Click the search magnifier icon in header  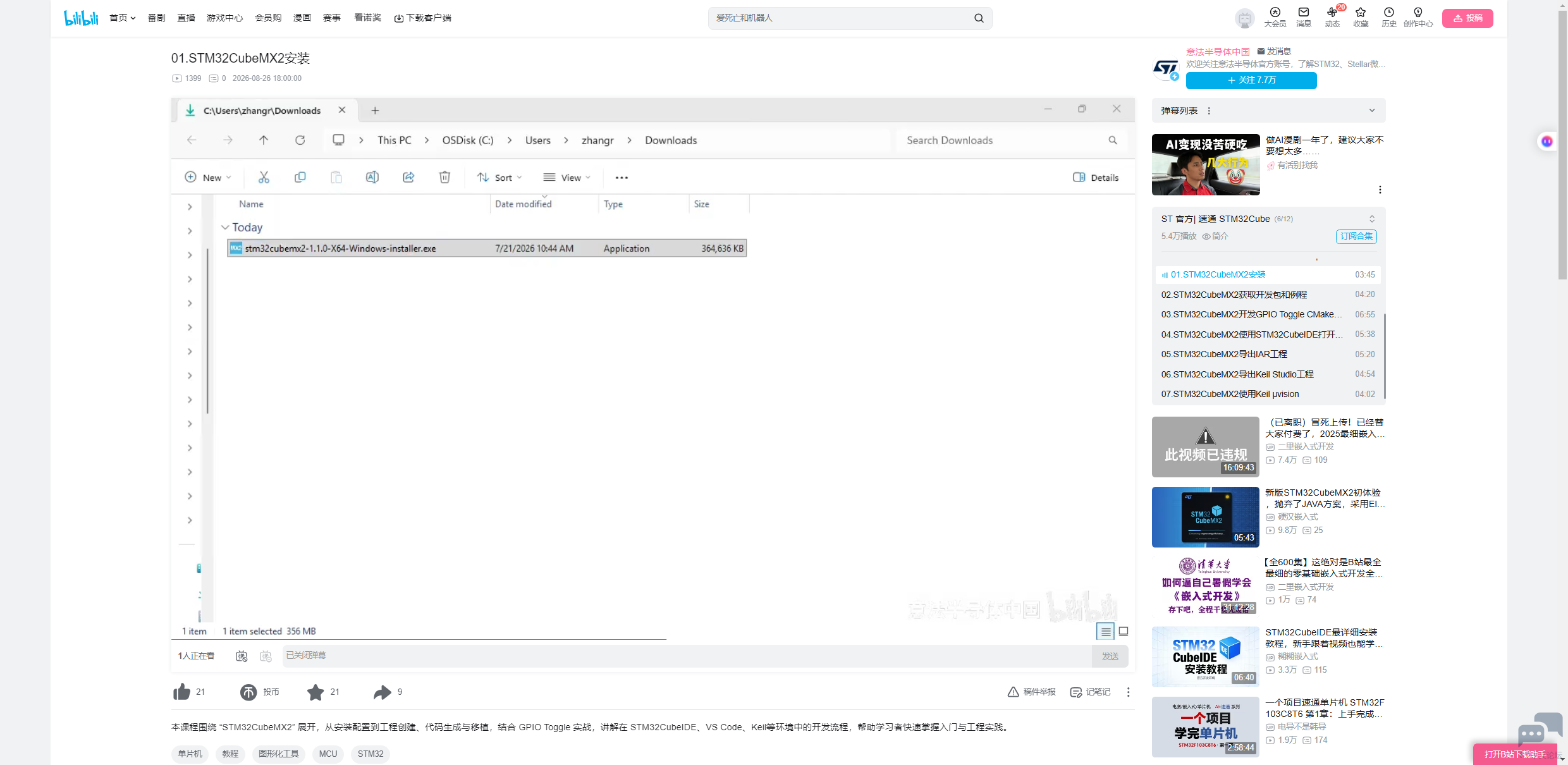click(979, 18)
